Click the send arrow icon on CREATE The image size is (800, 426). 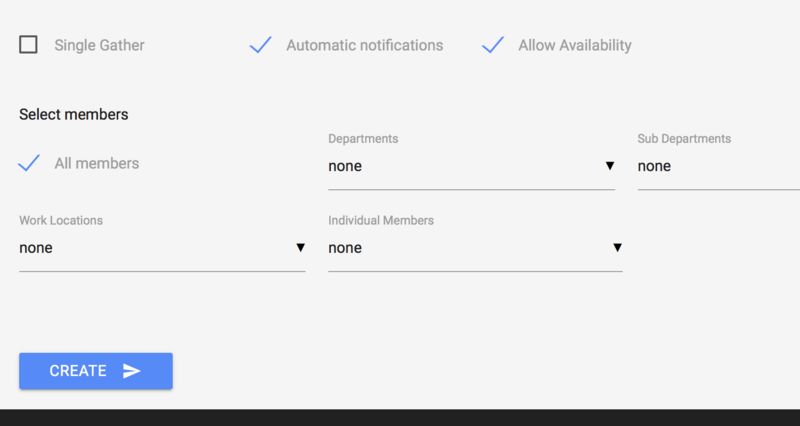point(132,371)
